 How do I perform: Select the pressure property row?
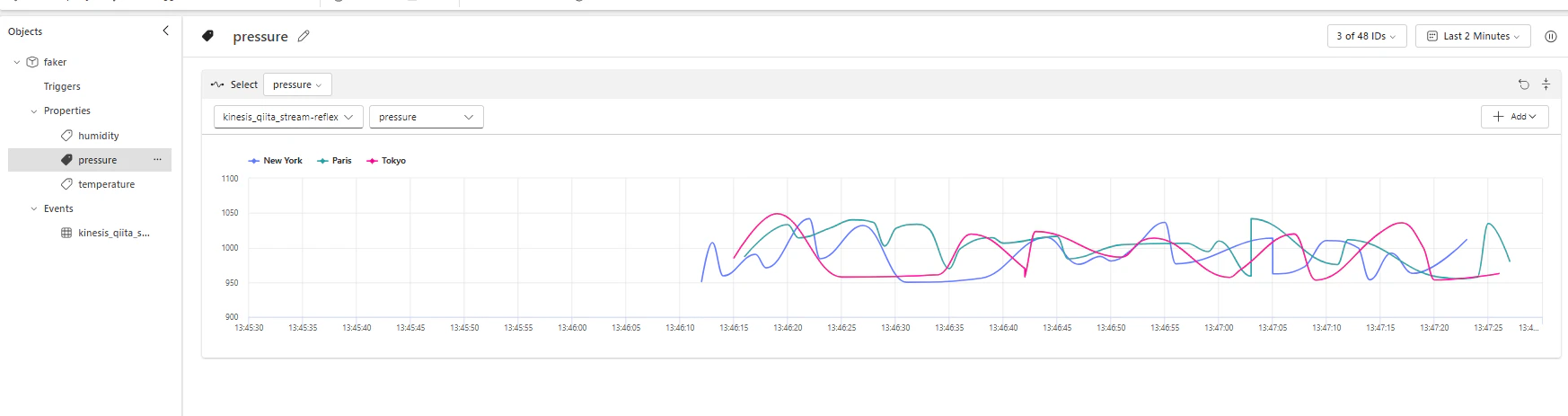(x=90, y=160)
